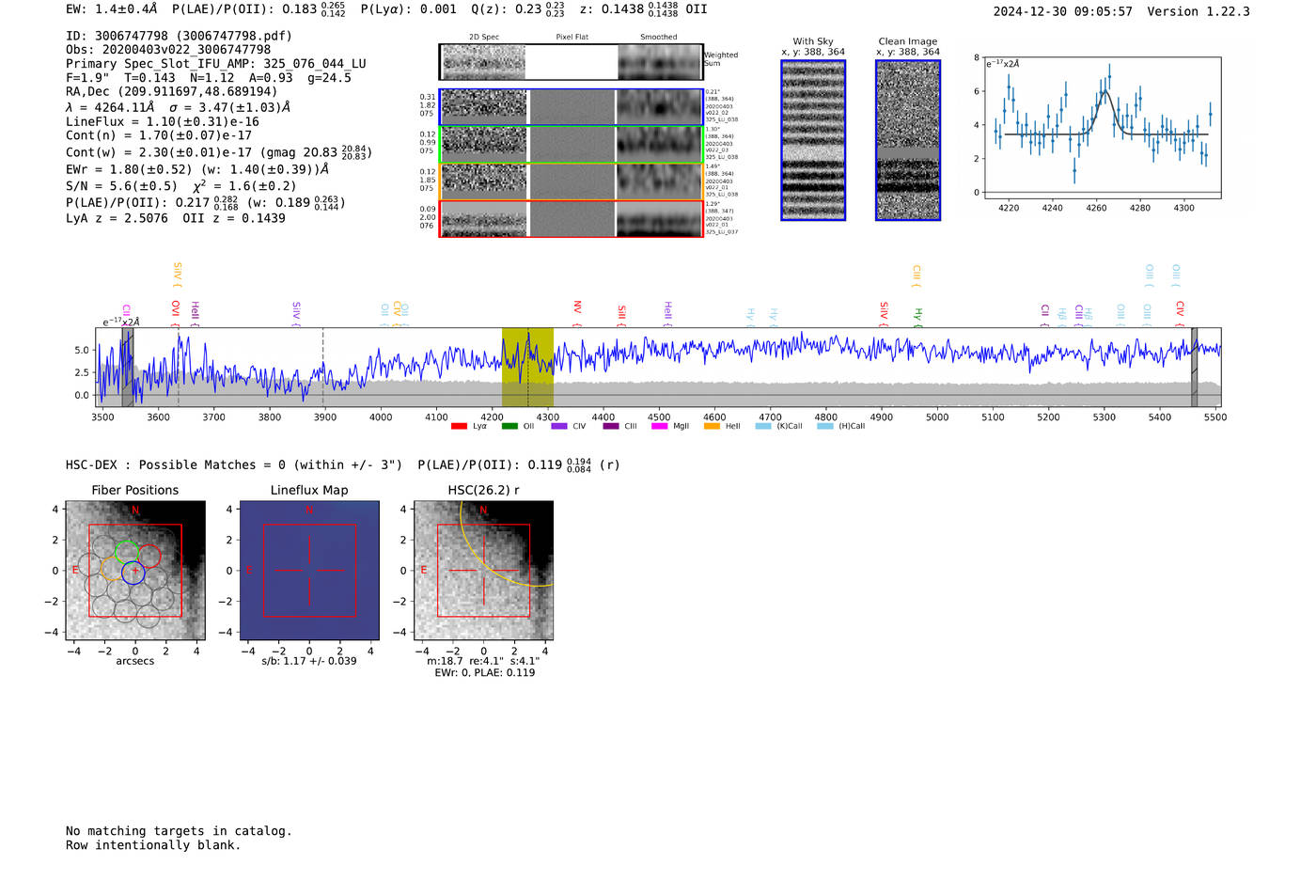Click the Gaussian emission line fit plot
Image resolution: width=1316 pixels, height=896 pixels.
coord(1103,127)
